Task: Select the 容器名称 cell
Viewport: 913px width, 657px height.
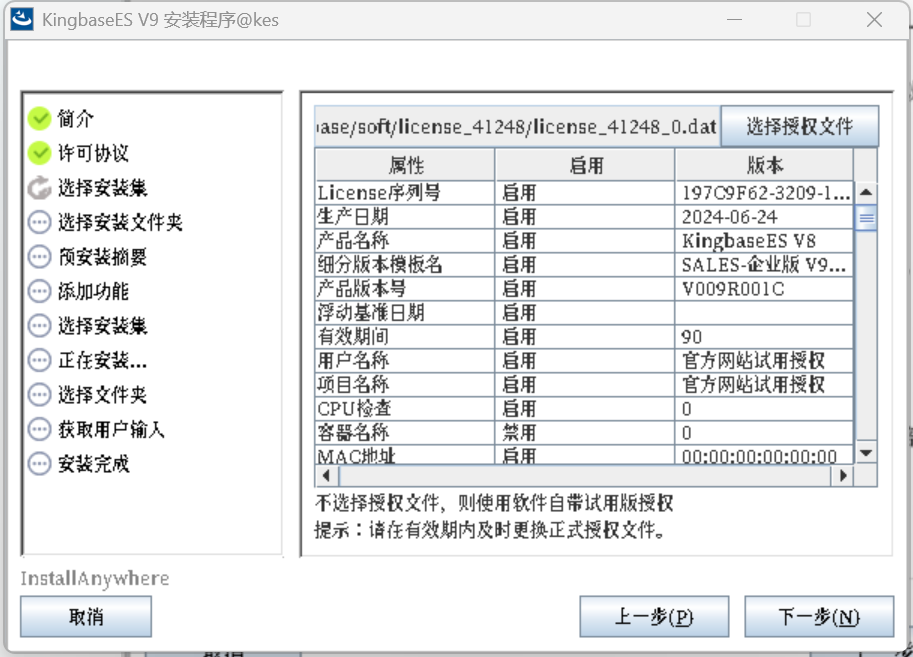Action: 405,433
